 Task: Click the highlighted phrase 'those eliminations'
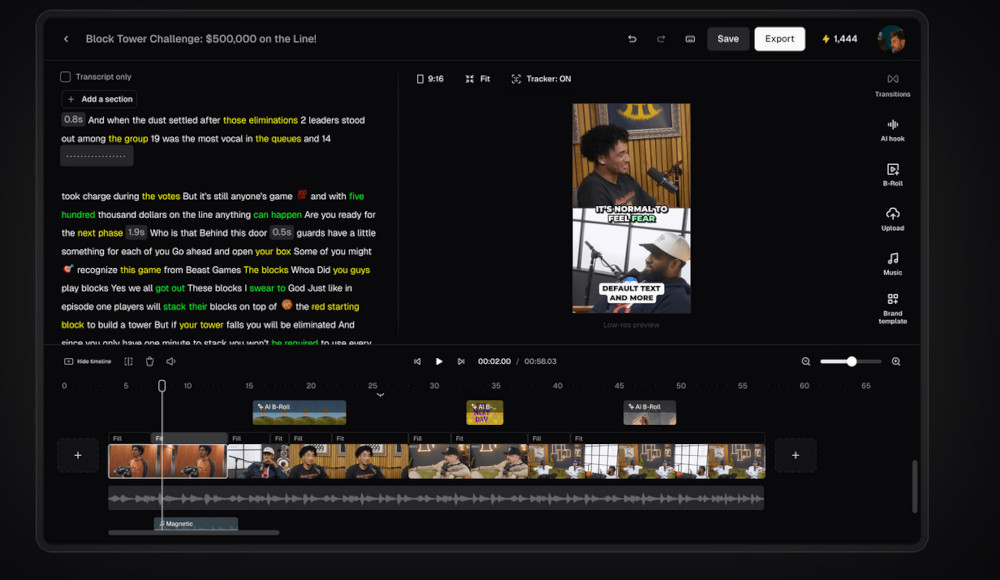point(260,120)
